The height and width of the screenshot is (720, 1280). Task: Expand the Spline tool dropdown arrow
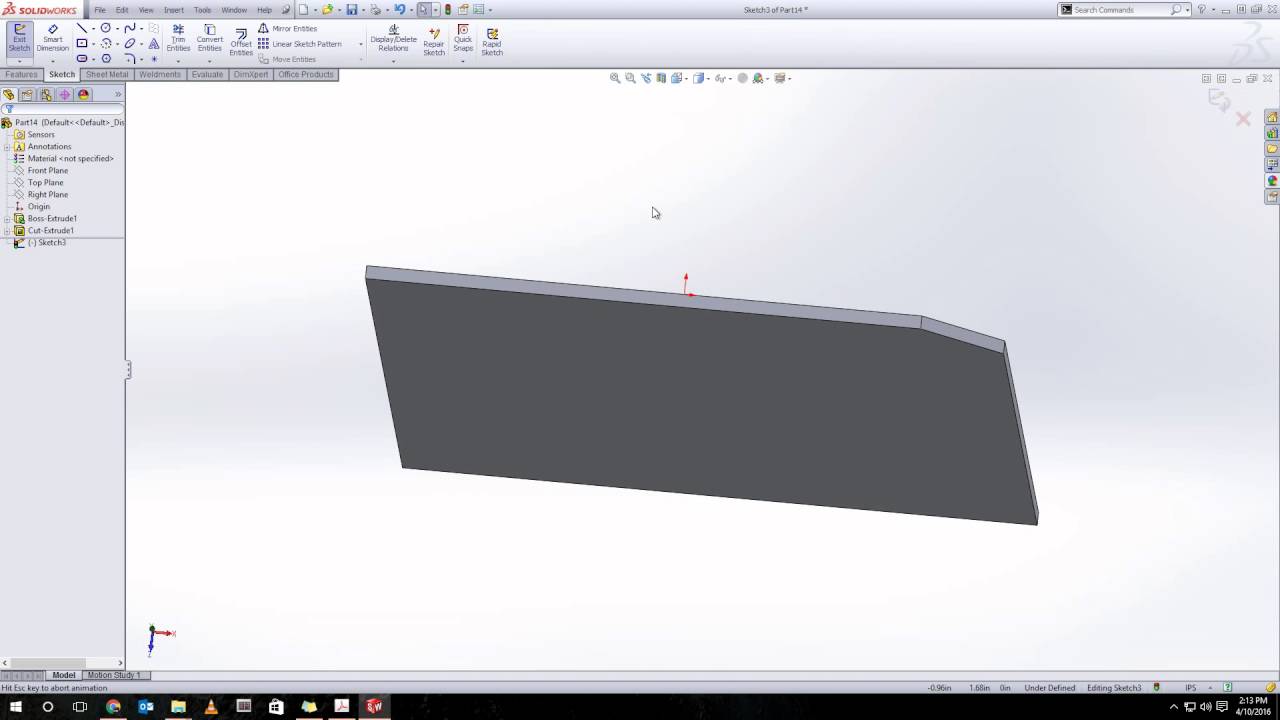pyautogui.click(x=141, y=28)
